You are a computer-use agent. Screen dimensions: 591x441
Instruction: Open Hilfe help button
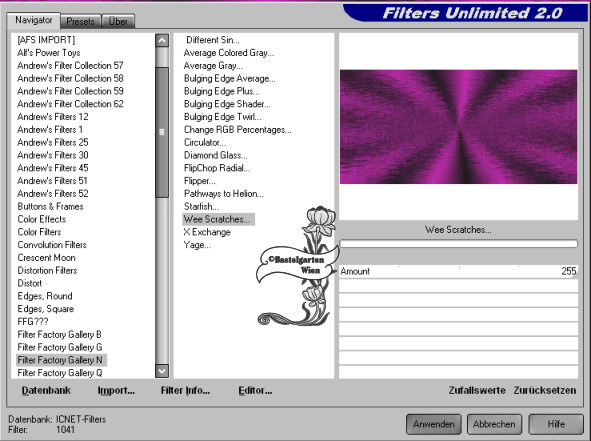click(556, 424)
